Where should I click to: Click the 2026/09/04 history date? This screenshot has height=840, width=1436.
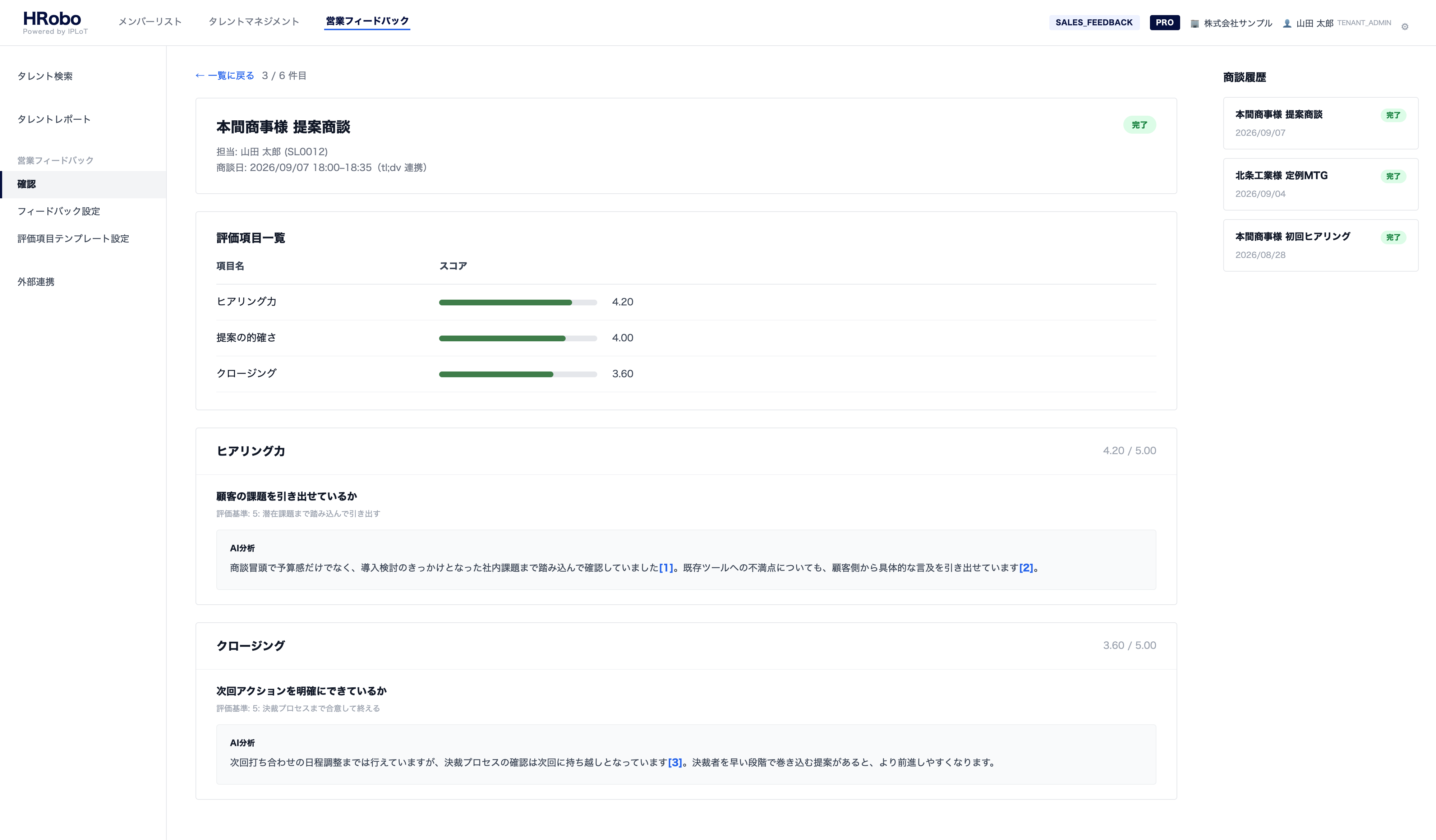1260,194
